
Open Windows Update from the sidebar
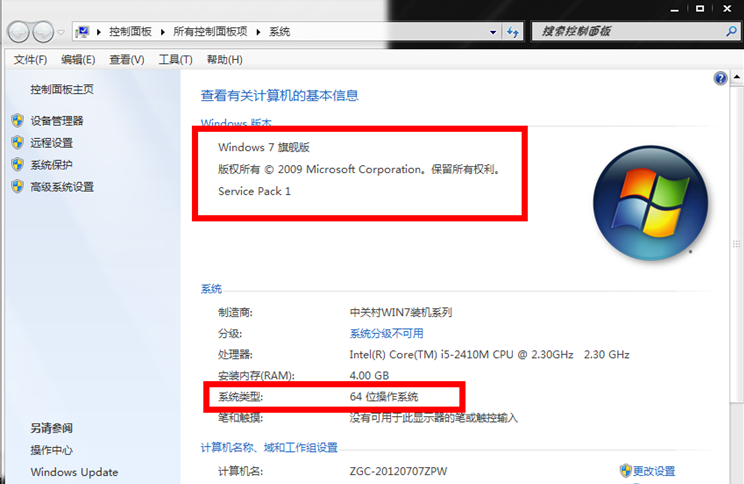[x=74, y=472]
